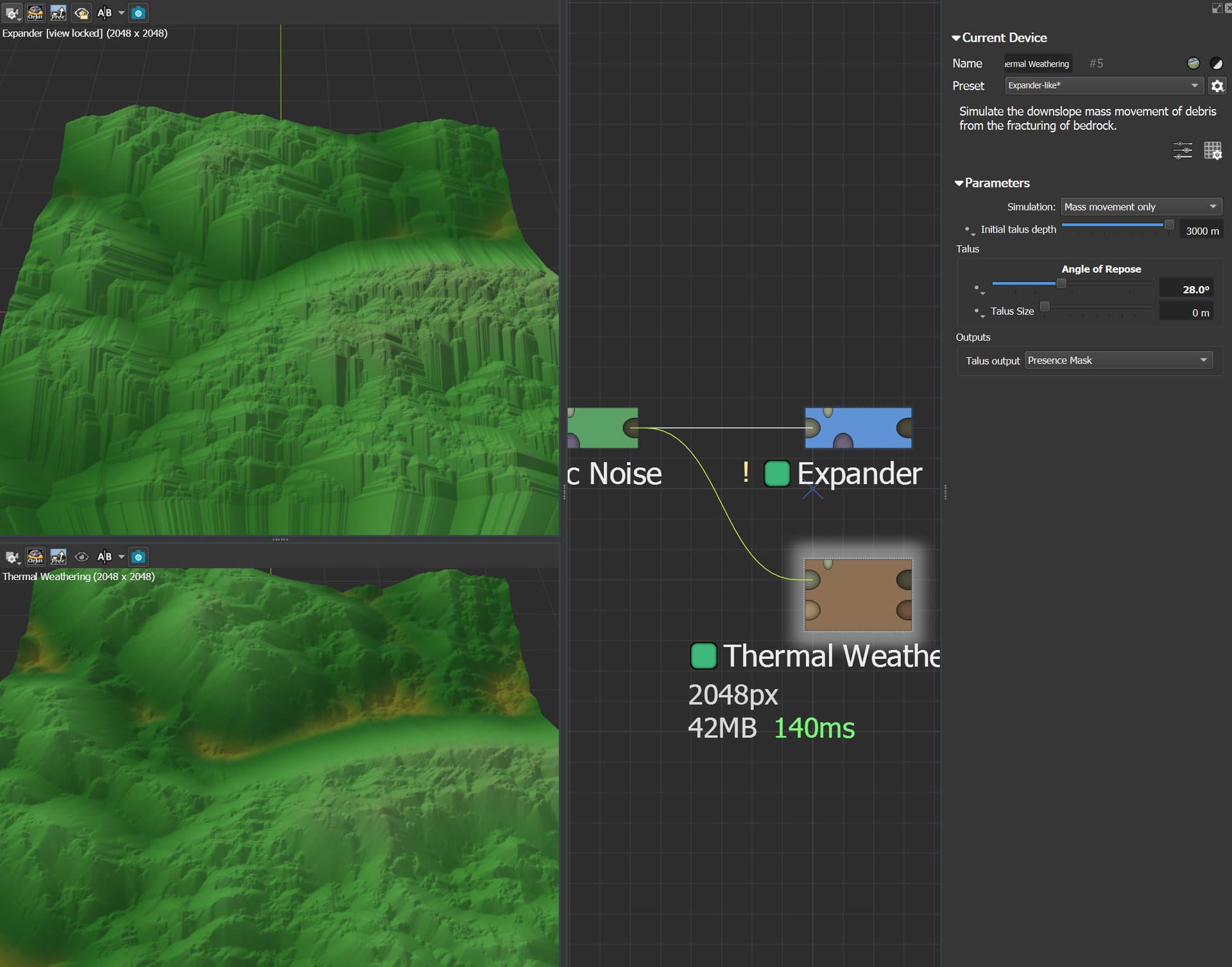Viewport: 1232px width, 967px height.
Task: Click the grid settings icon in the device panel
Action: point(1213,150)
